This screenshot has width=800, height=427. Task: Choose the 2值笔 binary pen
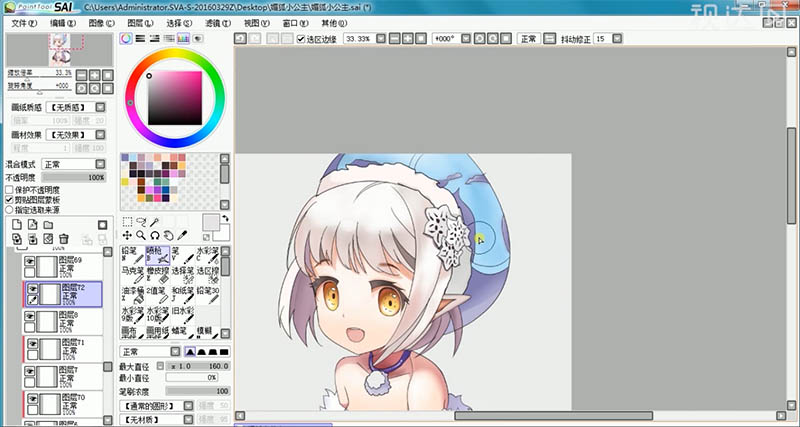pos(157,295)
